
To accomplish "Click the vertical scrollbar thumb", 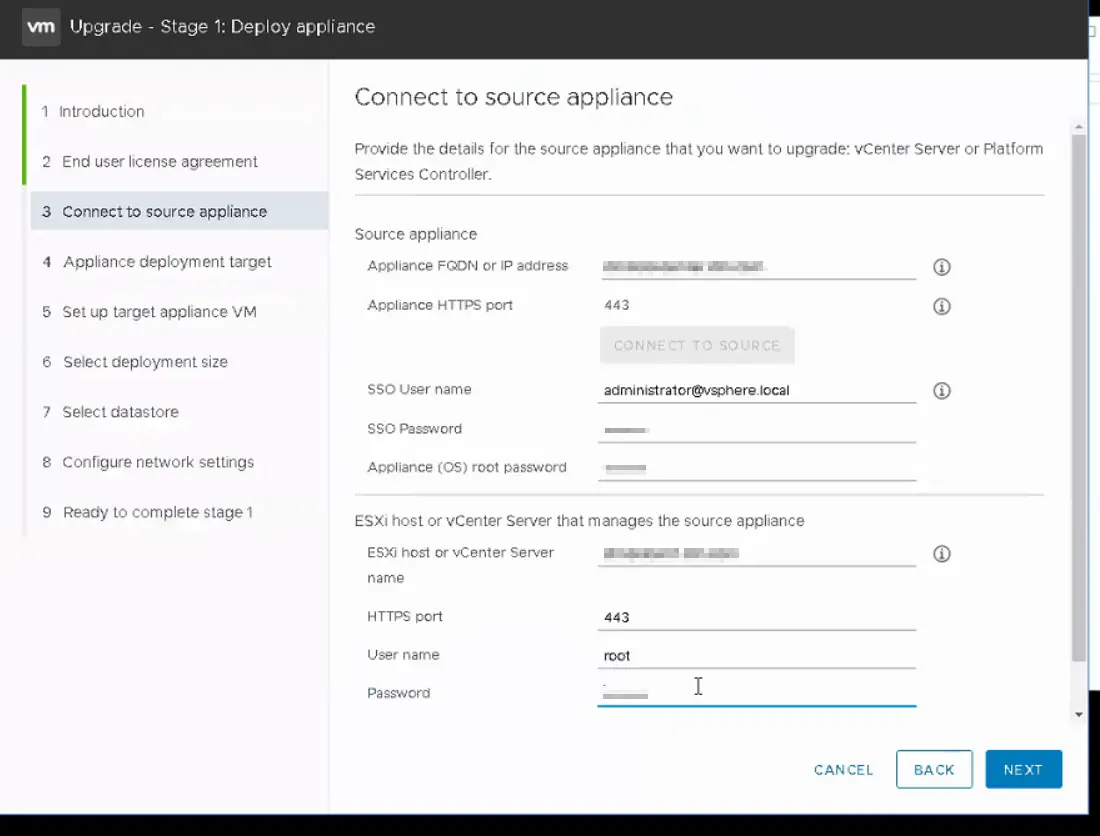I will (1079, 398).
